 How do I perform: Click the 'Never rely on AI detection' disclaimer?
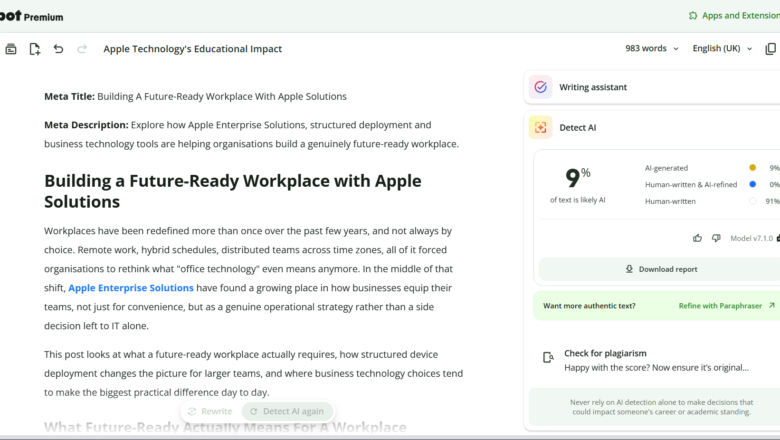(661, 407)
